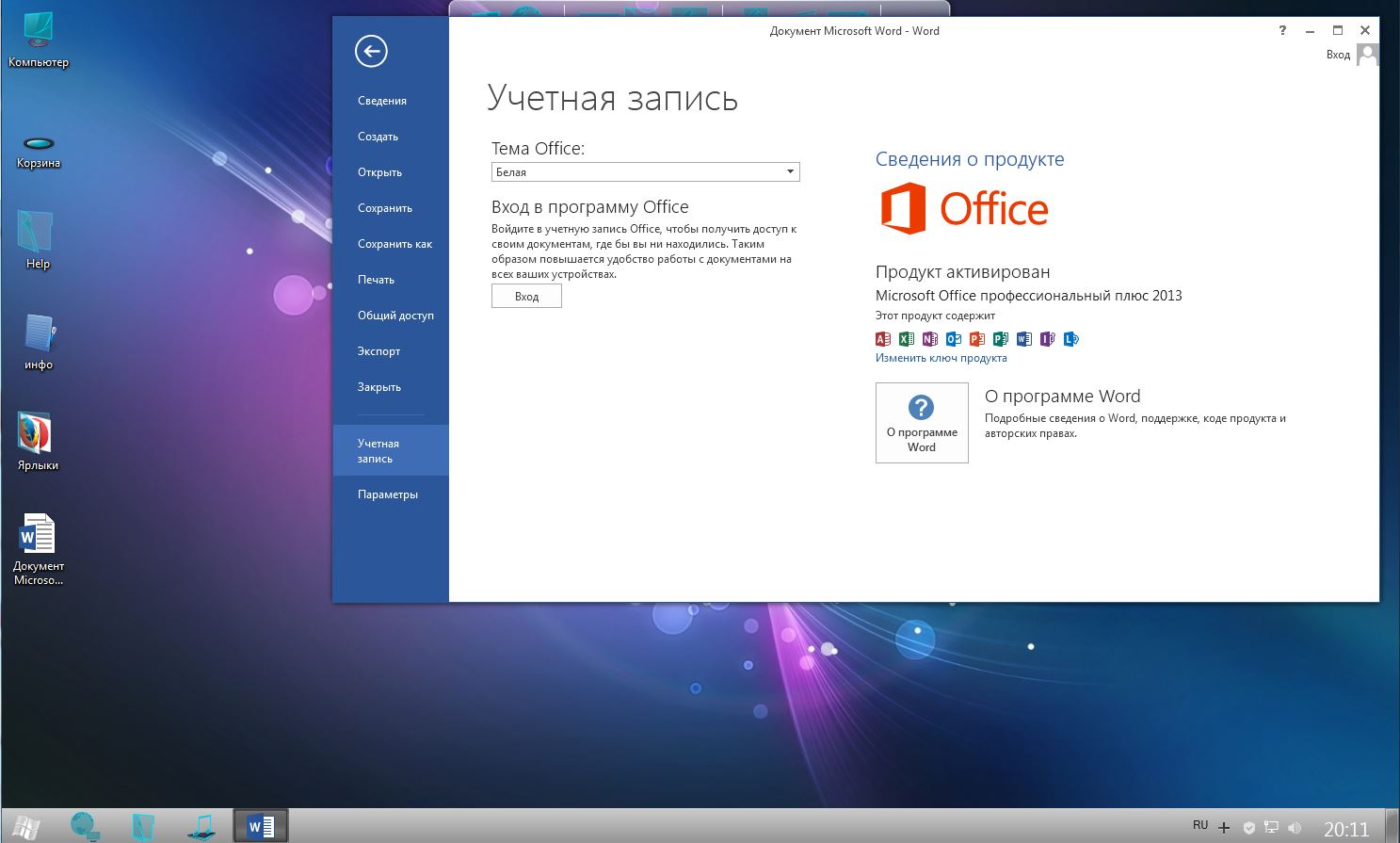The height and width of the screenshot is (843, 1400).
Task: Select Экспорт in the left menu
Action: point(378,351)
